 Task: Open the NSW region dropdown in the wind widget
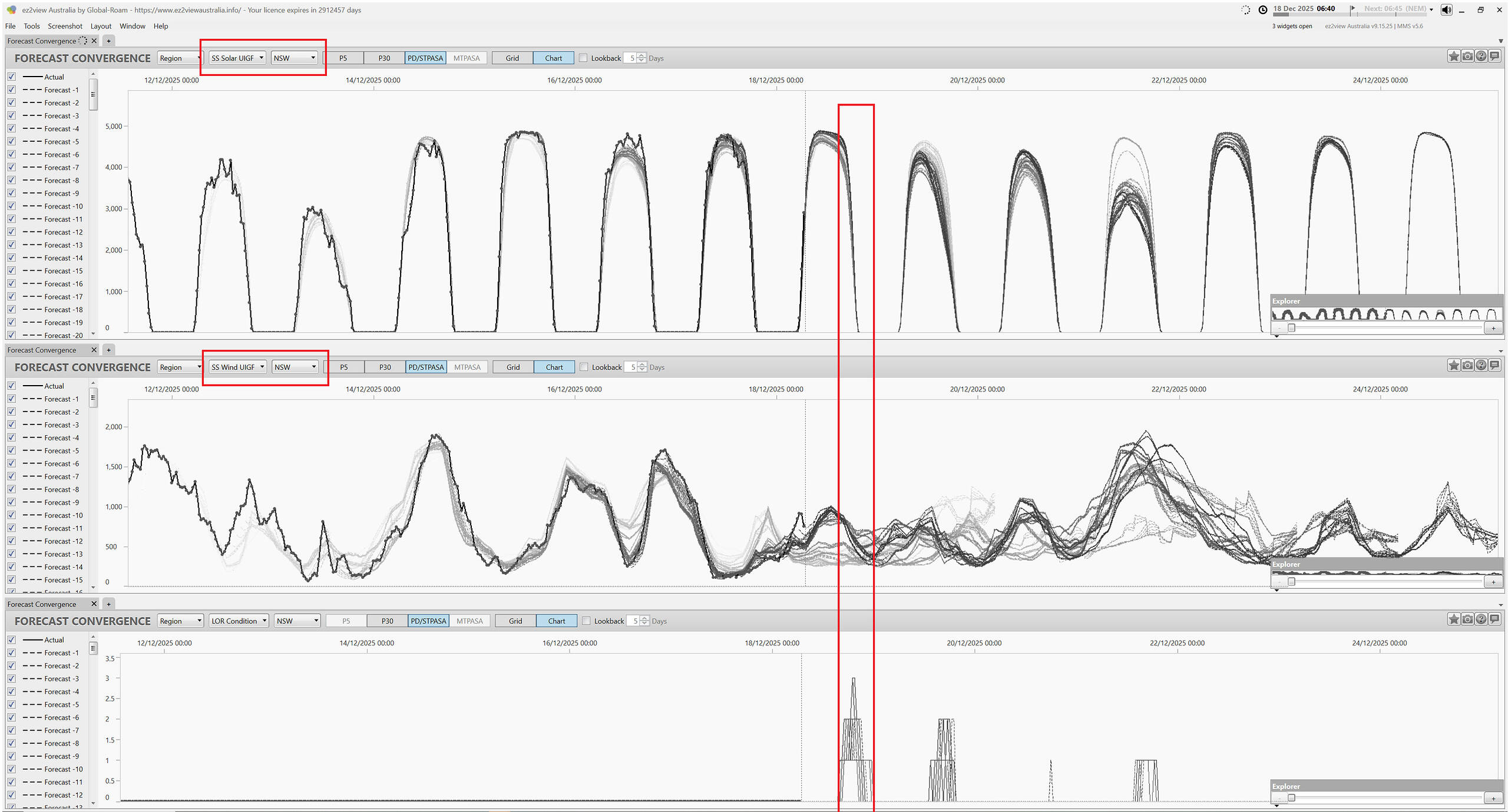(x=295, y=367)
